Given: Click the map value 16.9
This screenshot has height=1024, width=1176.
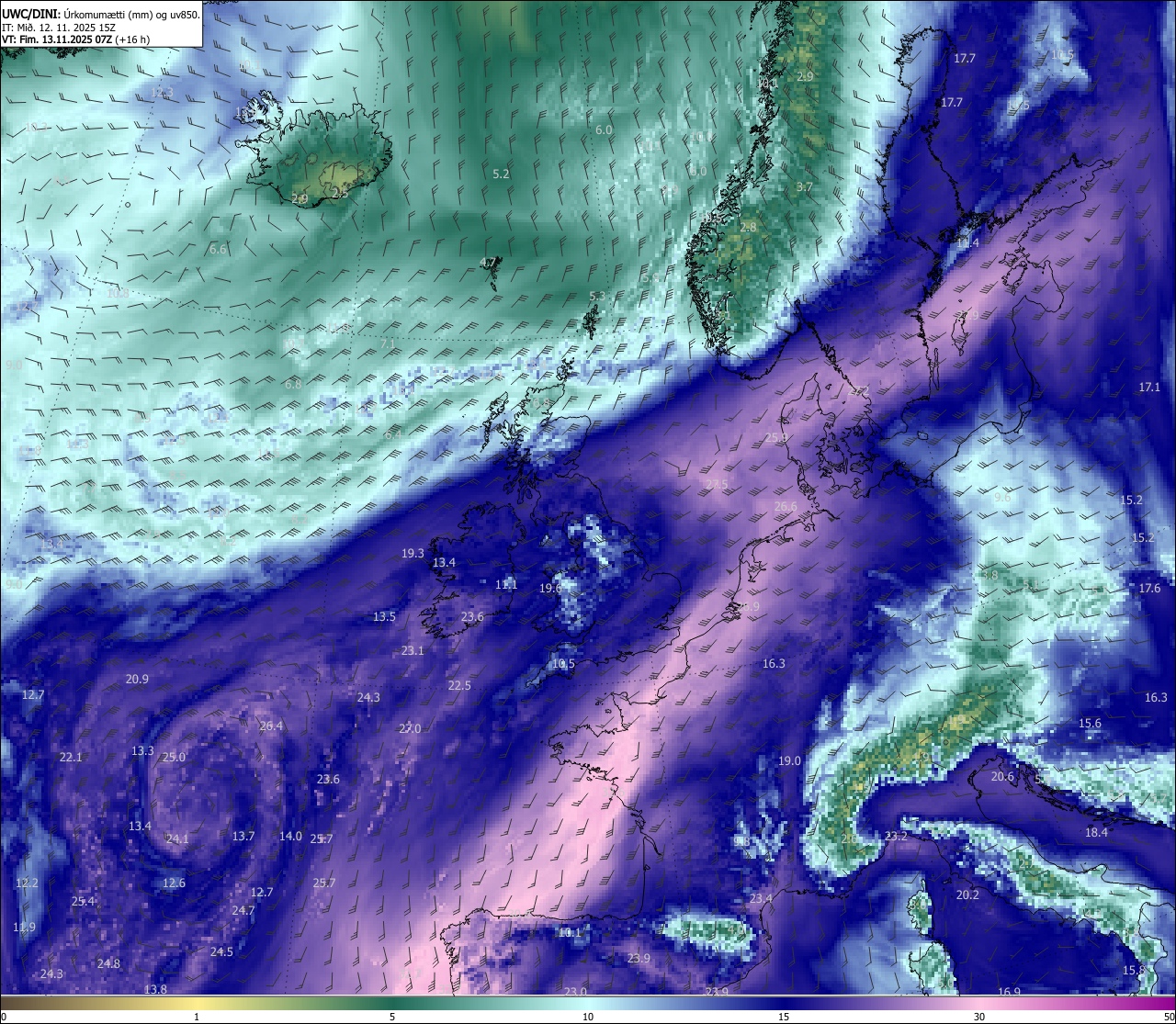Looking at the screenshot, I should click(1009, 993).
